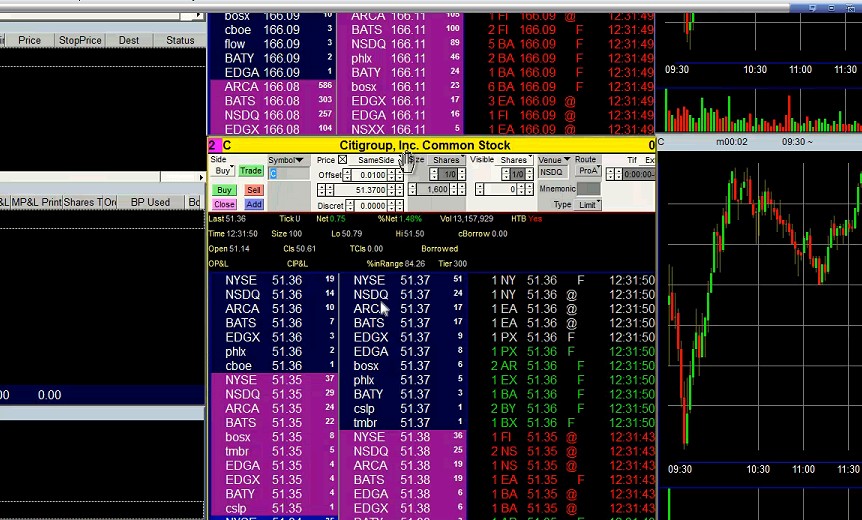Click the price field showing 51.3700
Screen dimensions: 862x520
tap(361, 190)
